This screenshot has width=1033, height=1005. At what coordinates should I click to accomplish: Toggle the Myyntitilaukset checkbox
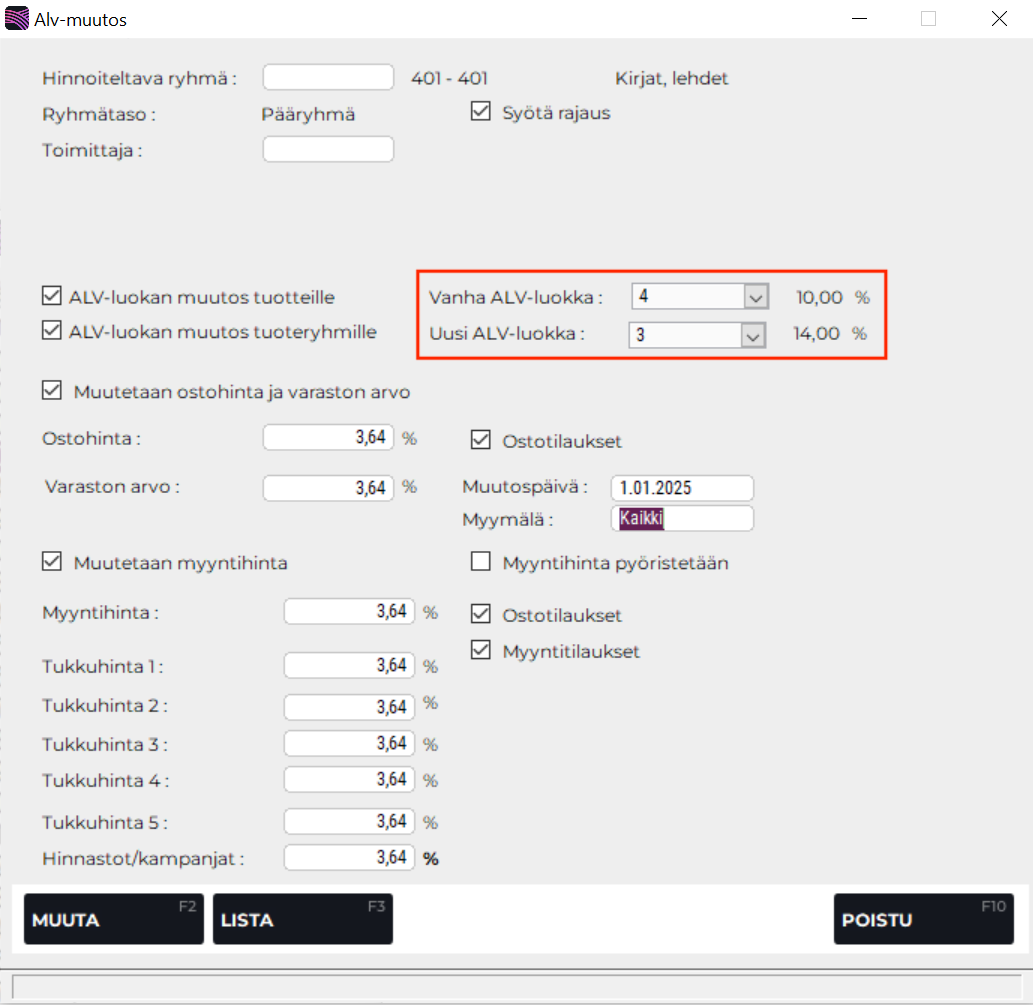tap(481, 651)
